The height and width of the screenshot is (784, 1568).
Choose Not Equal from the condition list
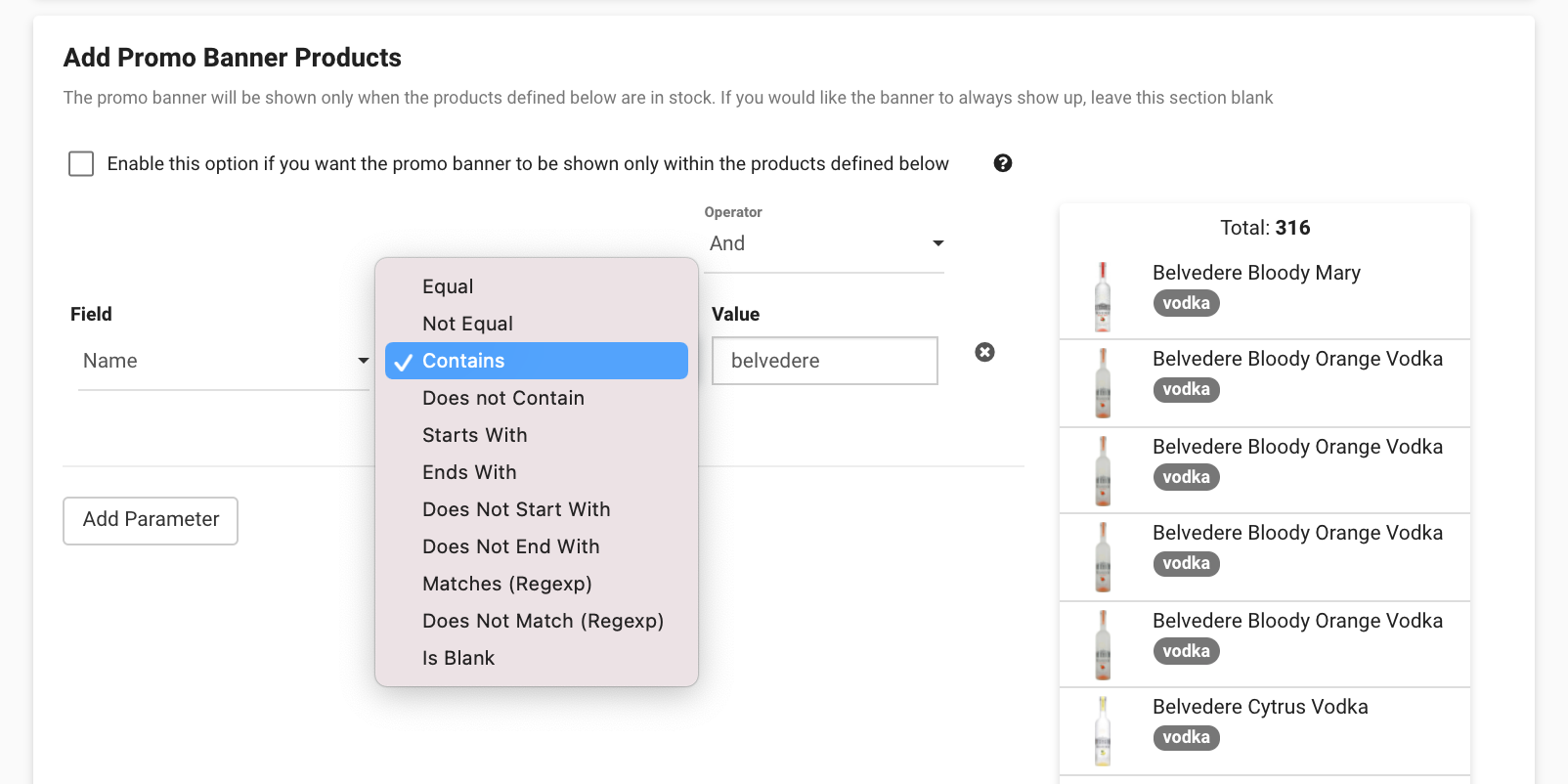point(537,324)
